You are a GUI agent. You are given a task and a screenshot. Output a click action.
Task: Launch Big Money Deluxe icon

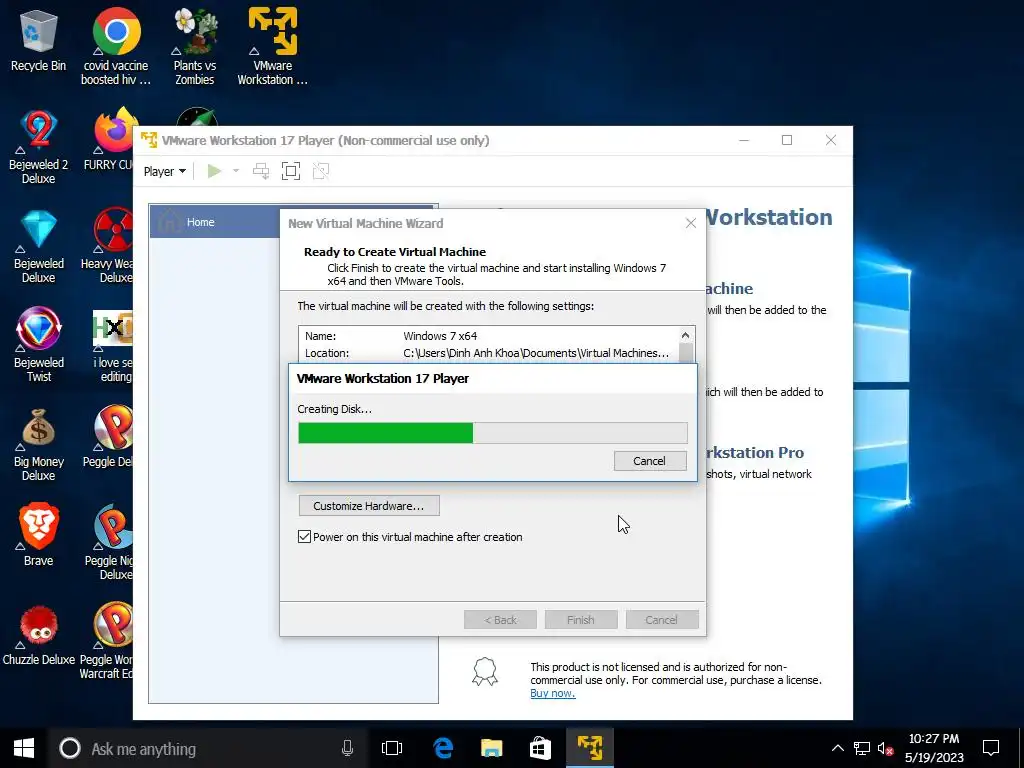[x=38, y=444]
